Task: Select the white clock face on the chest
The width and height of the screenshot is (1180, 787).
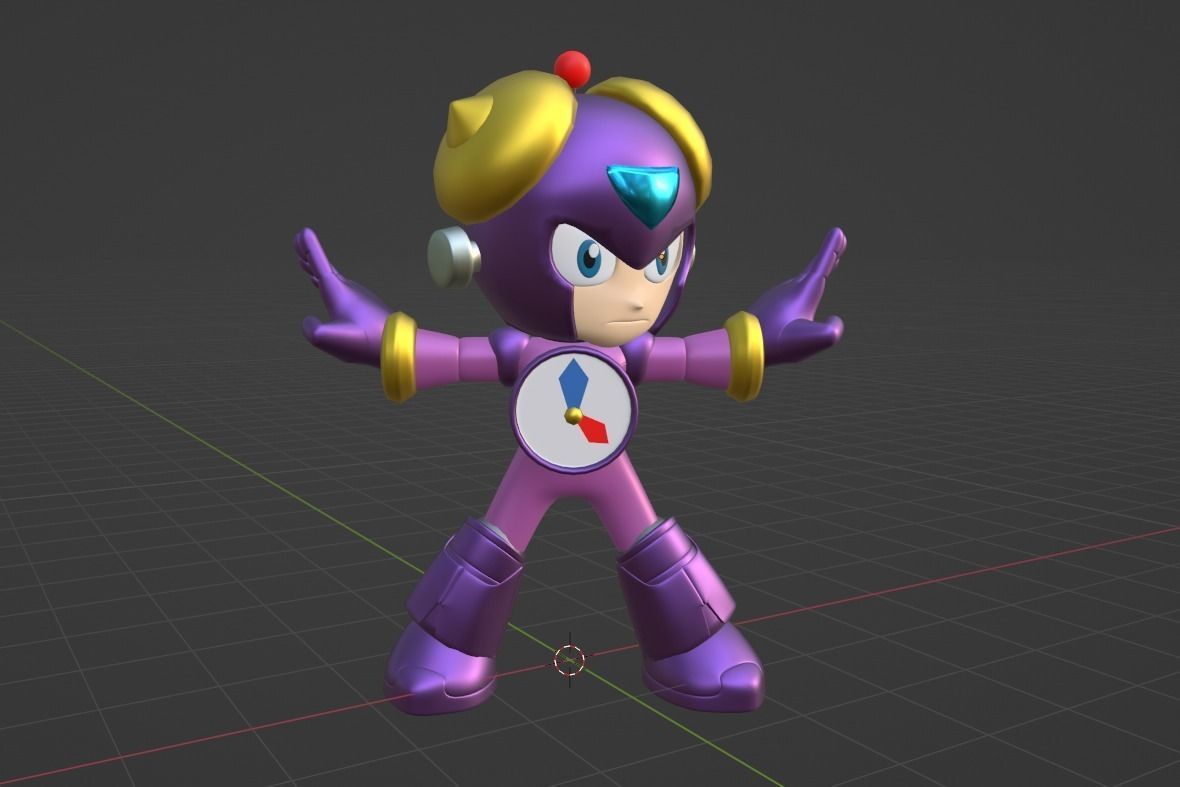Action: [x=574, y=409]
